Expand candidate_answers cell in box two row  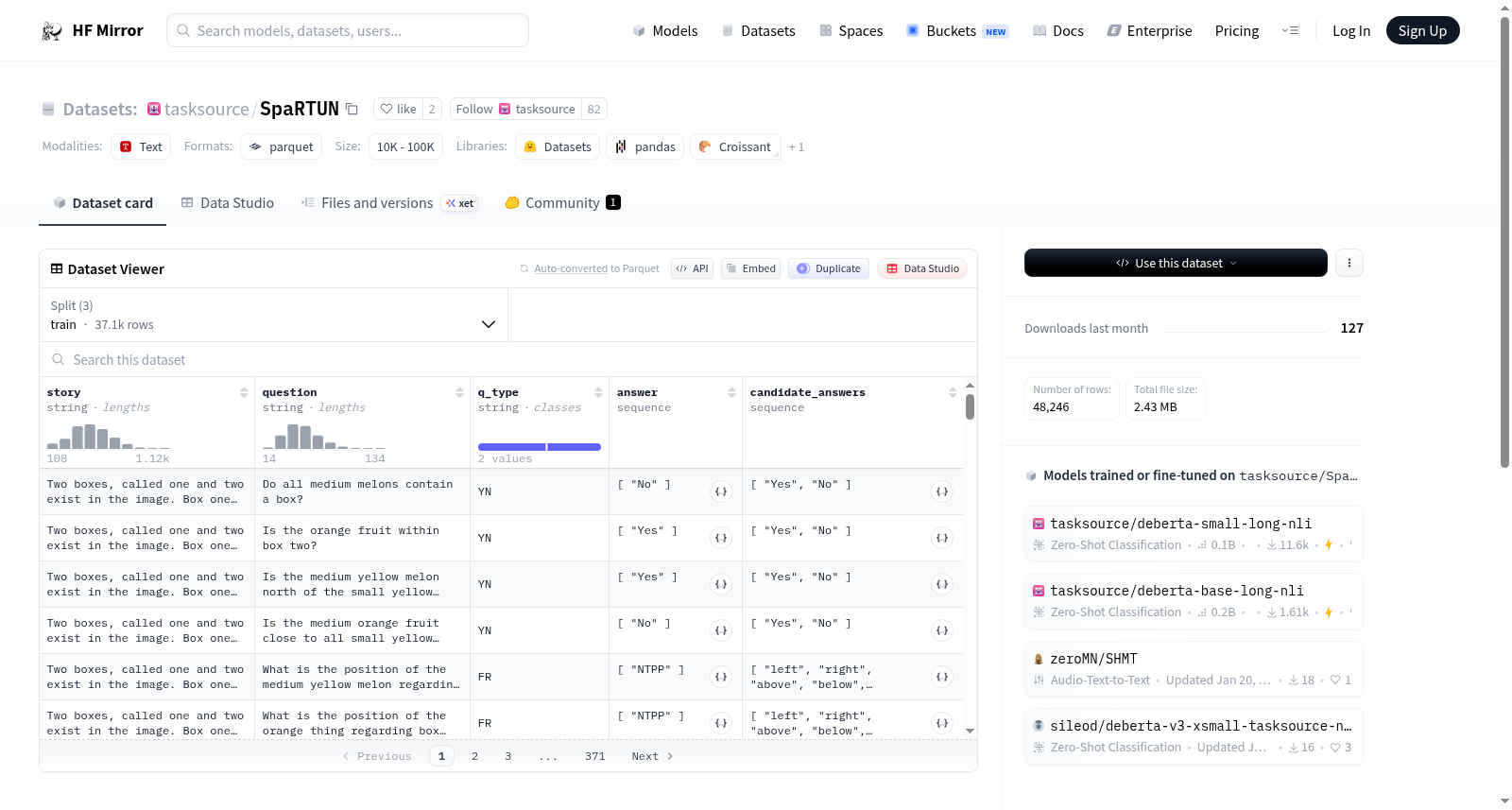point(942,538)
